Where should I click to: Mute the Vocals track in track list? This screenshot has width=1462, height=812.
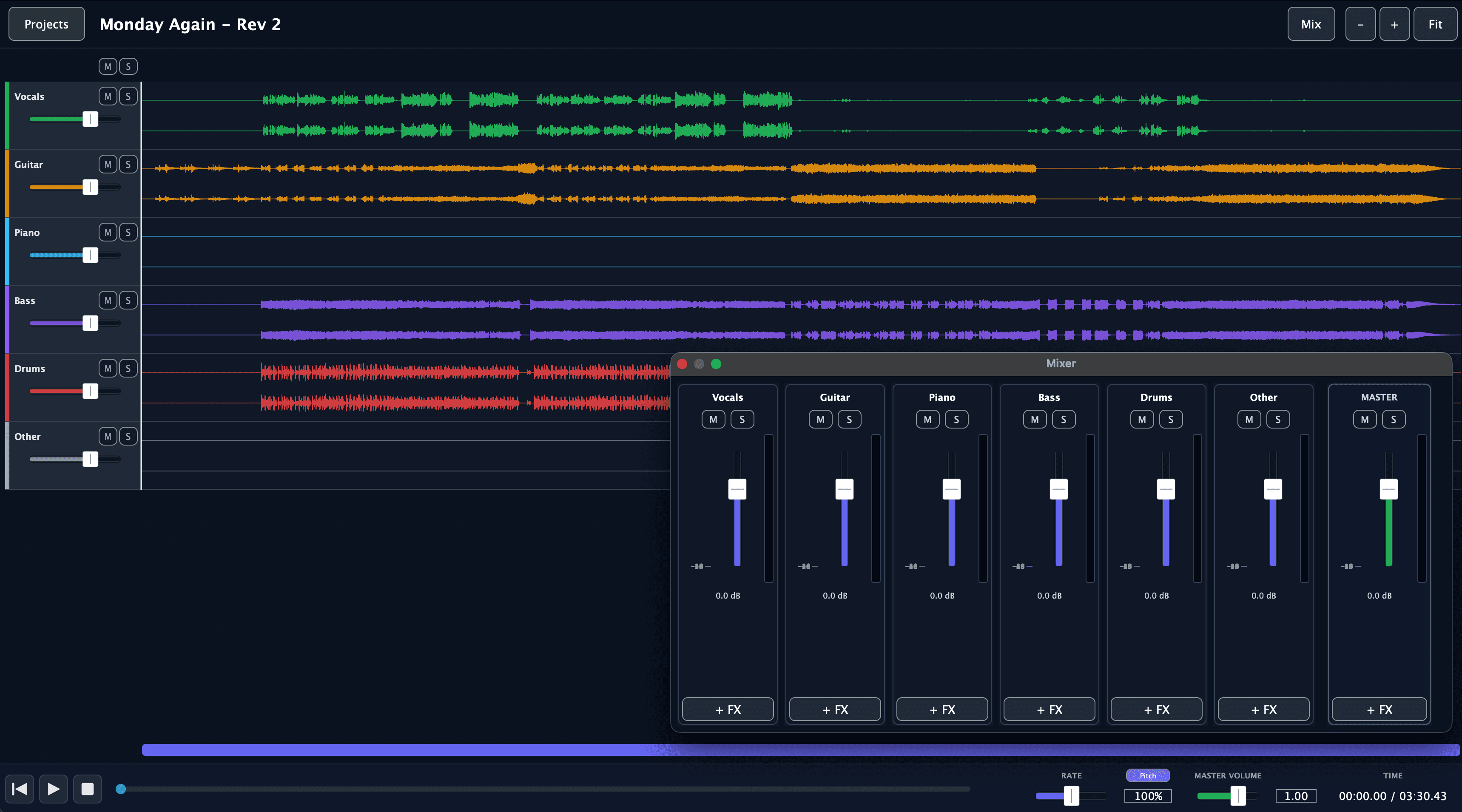(x=108, y=97)
